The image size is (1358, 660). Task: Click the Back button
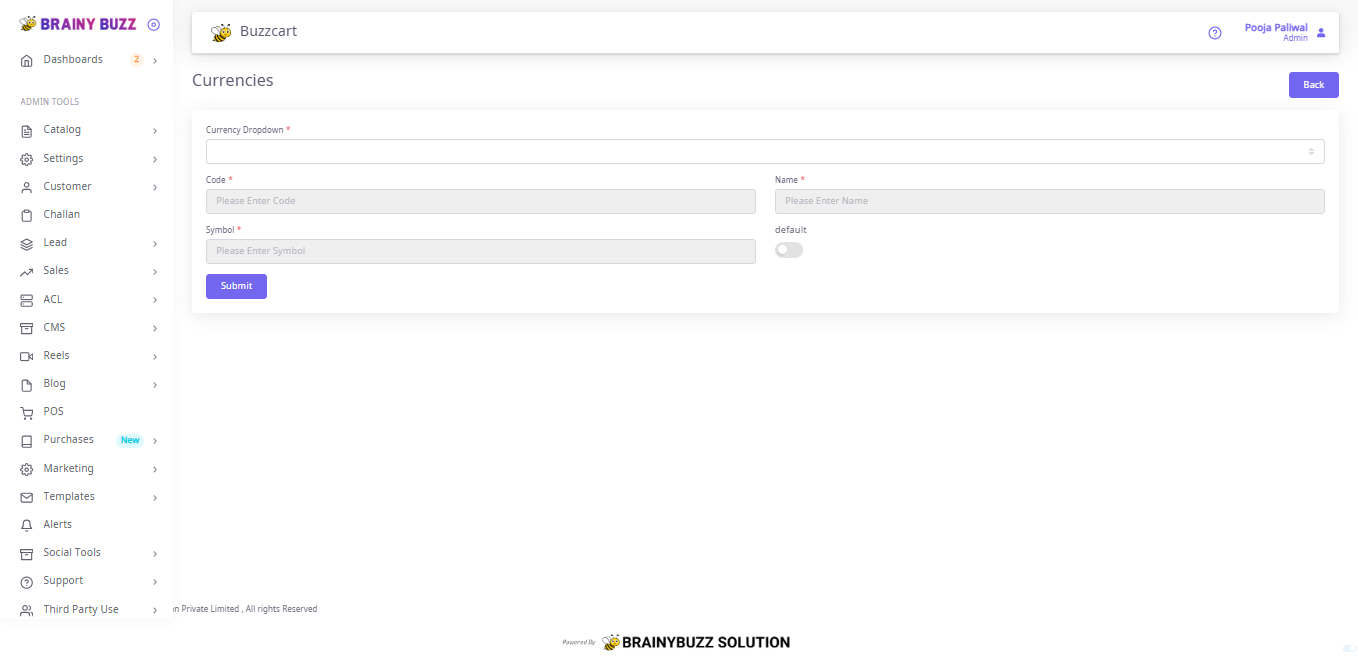(1313, 85)
